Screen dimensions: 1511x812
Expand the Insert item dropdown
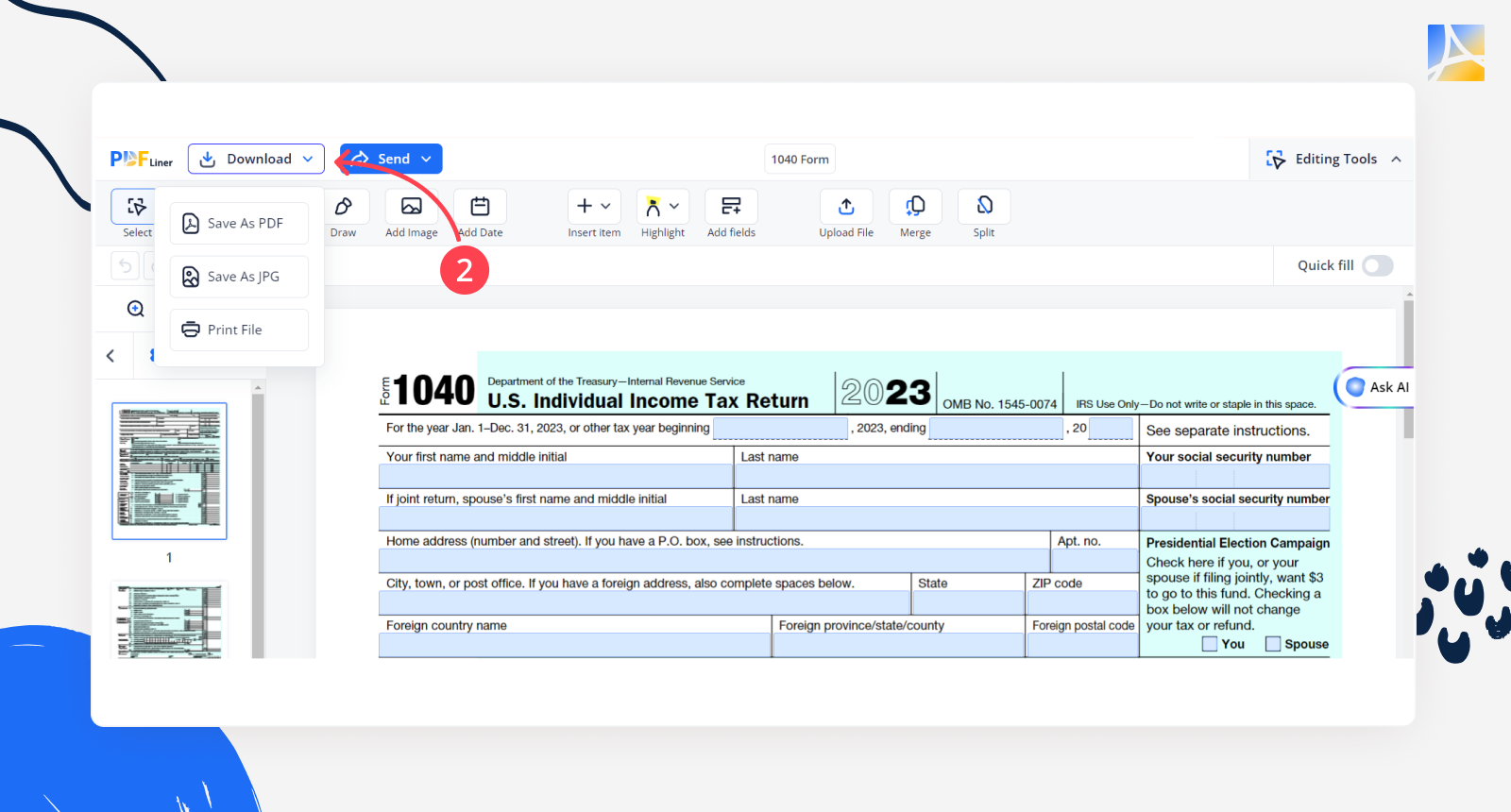click(594, 207)
